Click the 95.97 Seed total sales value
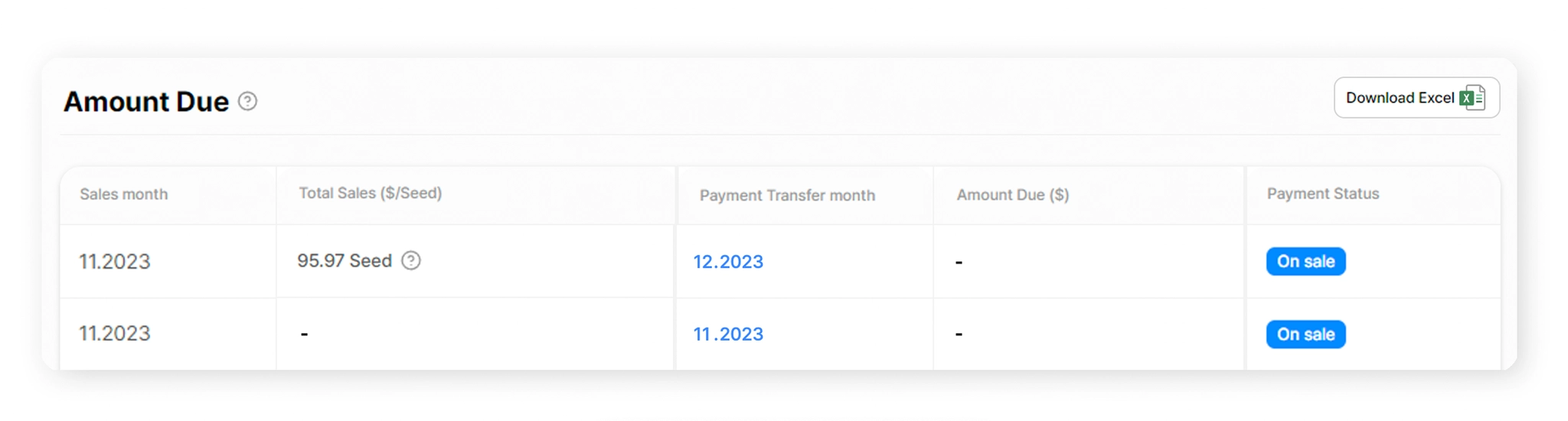Screen dimensions: 1568x421 [x=345, y=261]
